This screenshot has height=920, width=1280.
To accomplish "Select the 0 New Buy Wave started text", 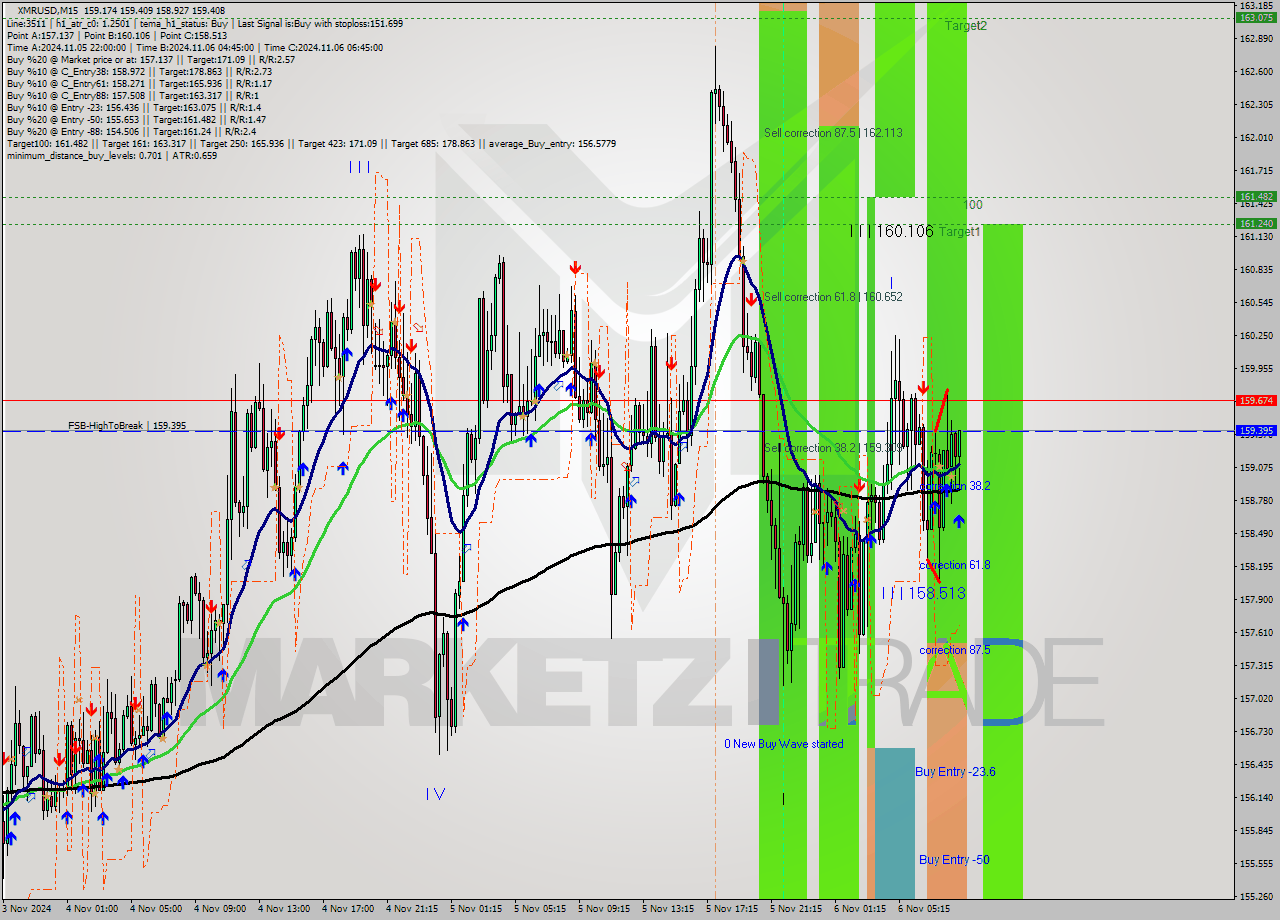I will [x=784, y=744].
